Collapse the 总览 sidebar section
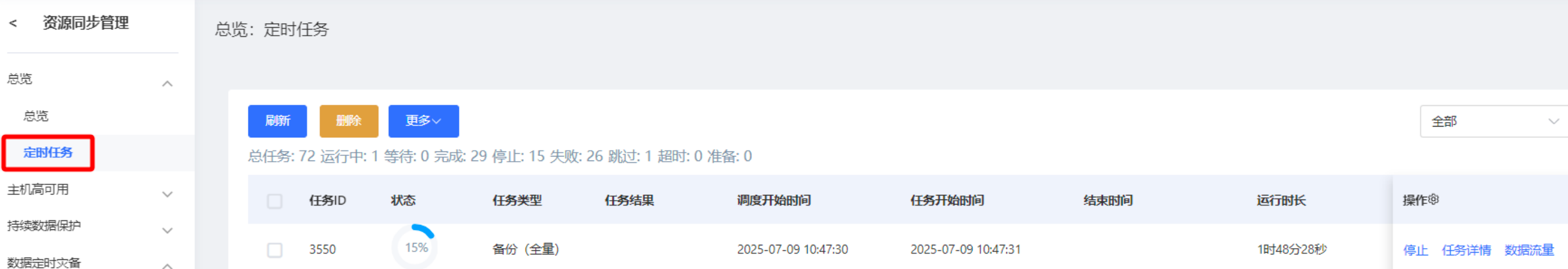The image size is (1568, 269). 167,83
